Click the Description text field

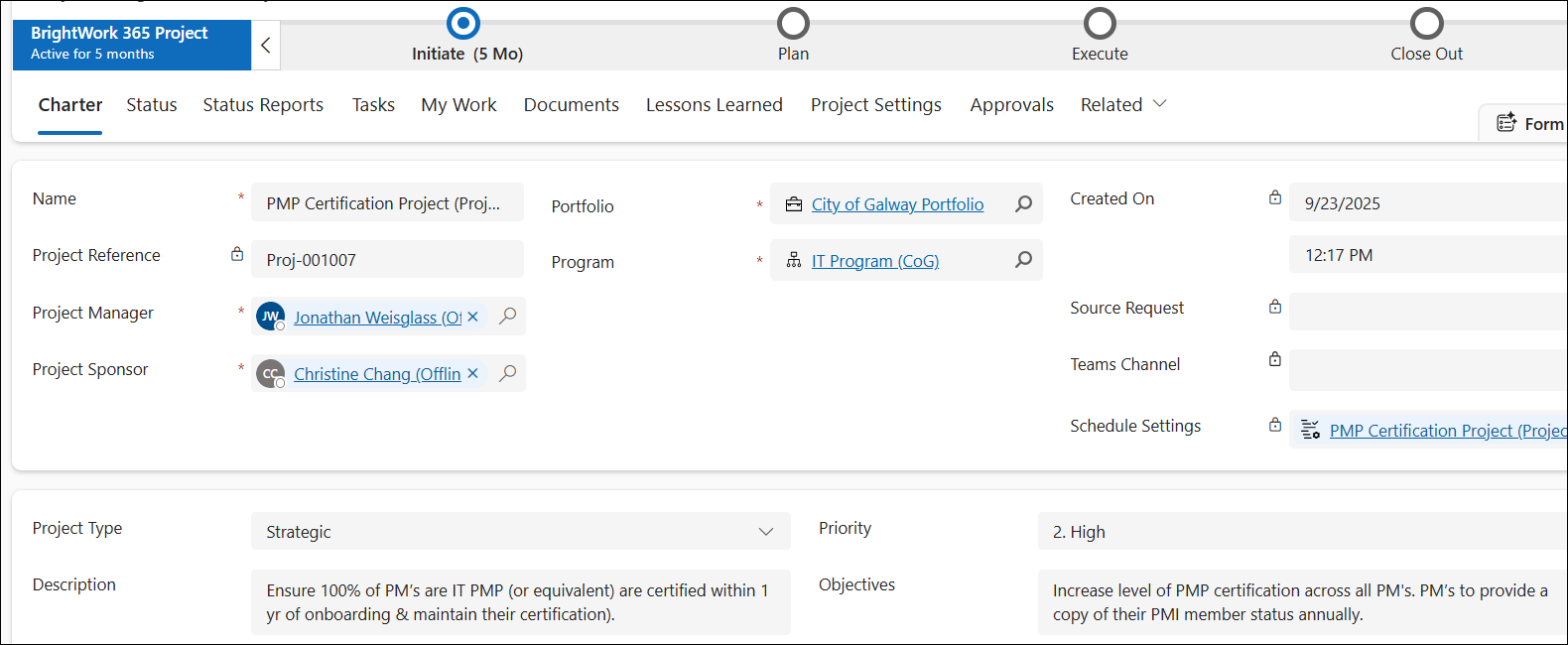click(x=520, y=602)
